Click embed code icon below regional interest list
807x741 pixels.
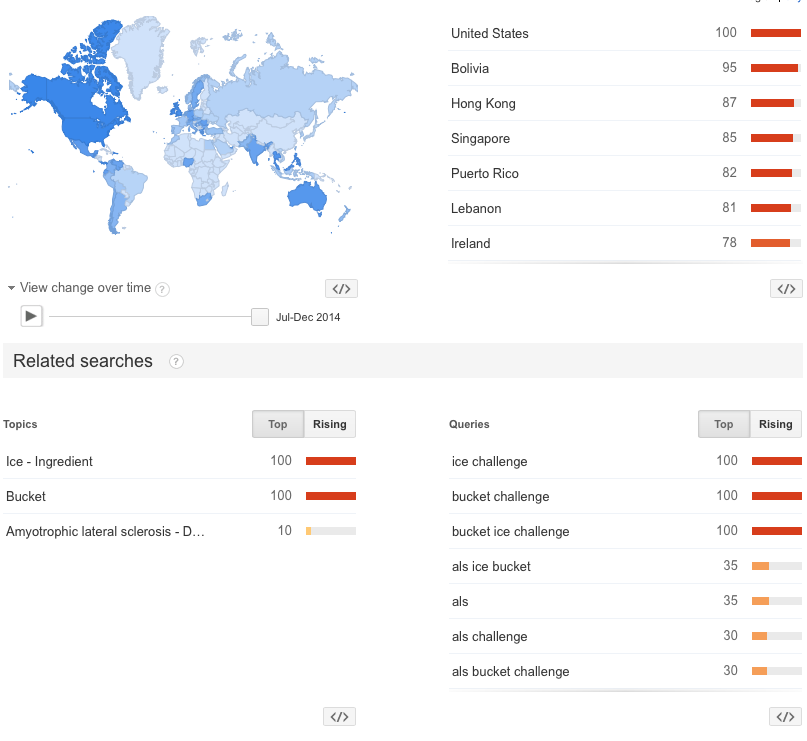coord(786,289)
